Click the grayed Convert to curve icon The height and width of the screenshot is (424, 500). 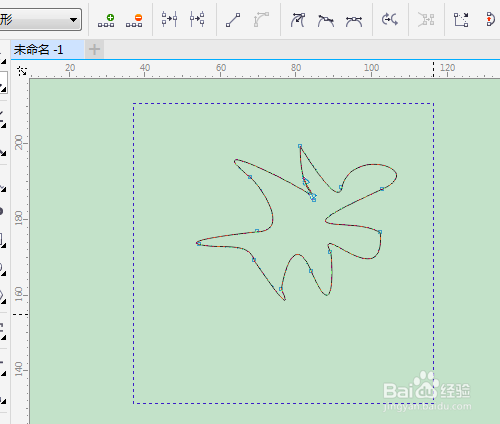pos(261,20)
